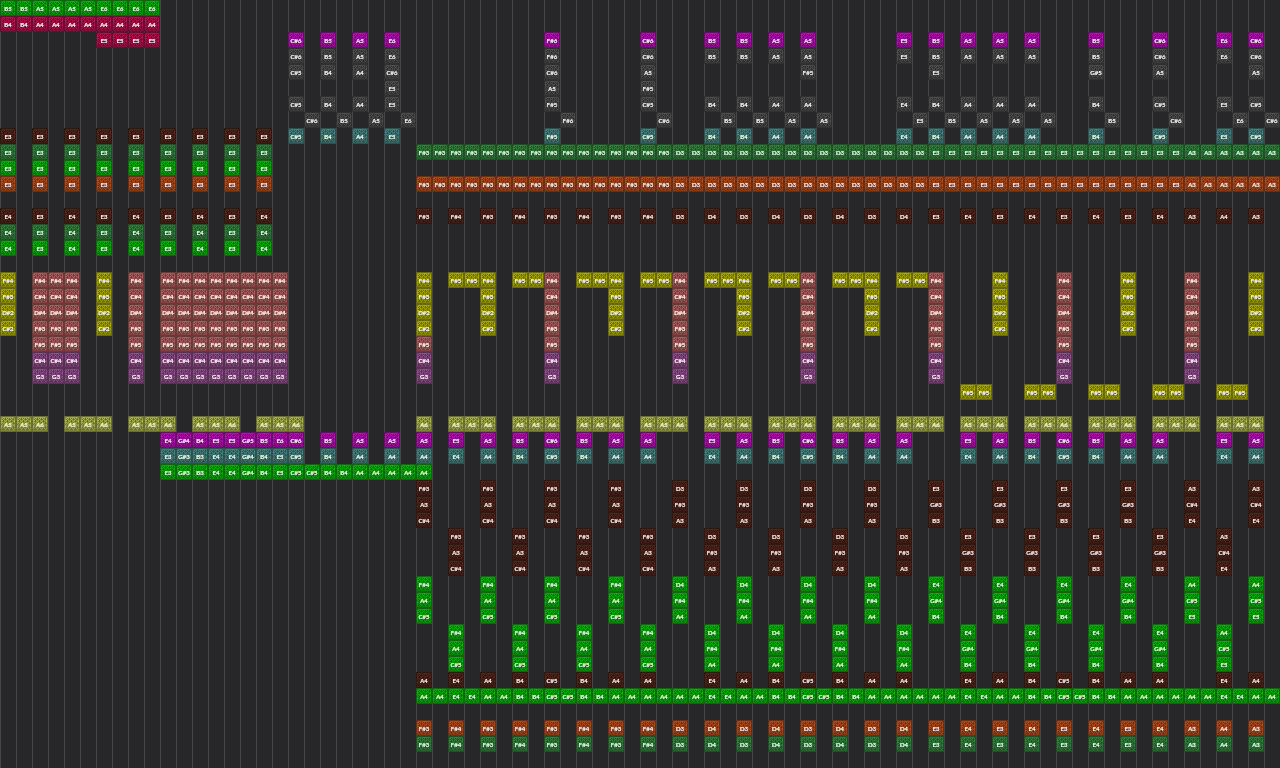Select the teal E3 note cell

pyautogui.click(x=168, y=456)
